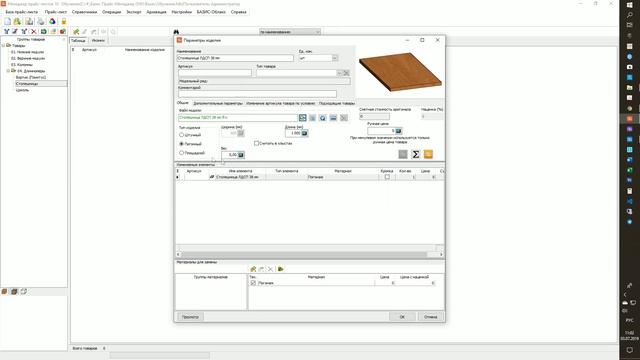The image size is (640, 360).
Task: Open the Справка menu
Action: (238, 12)
